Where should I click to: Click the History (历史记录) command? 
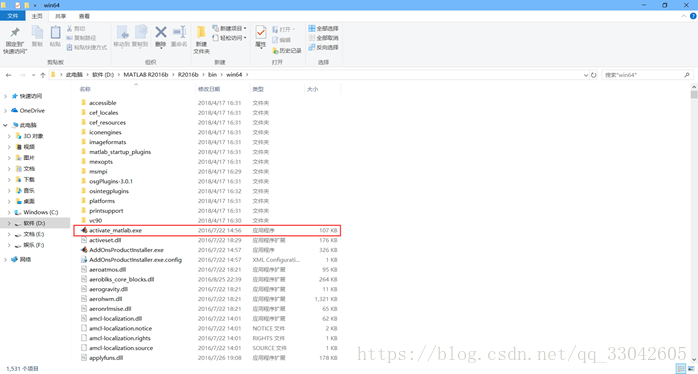(x=287, y=51)
